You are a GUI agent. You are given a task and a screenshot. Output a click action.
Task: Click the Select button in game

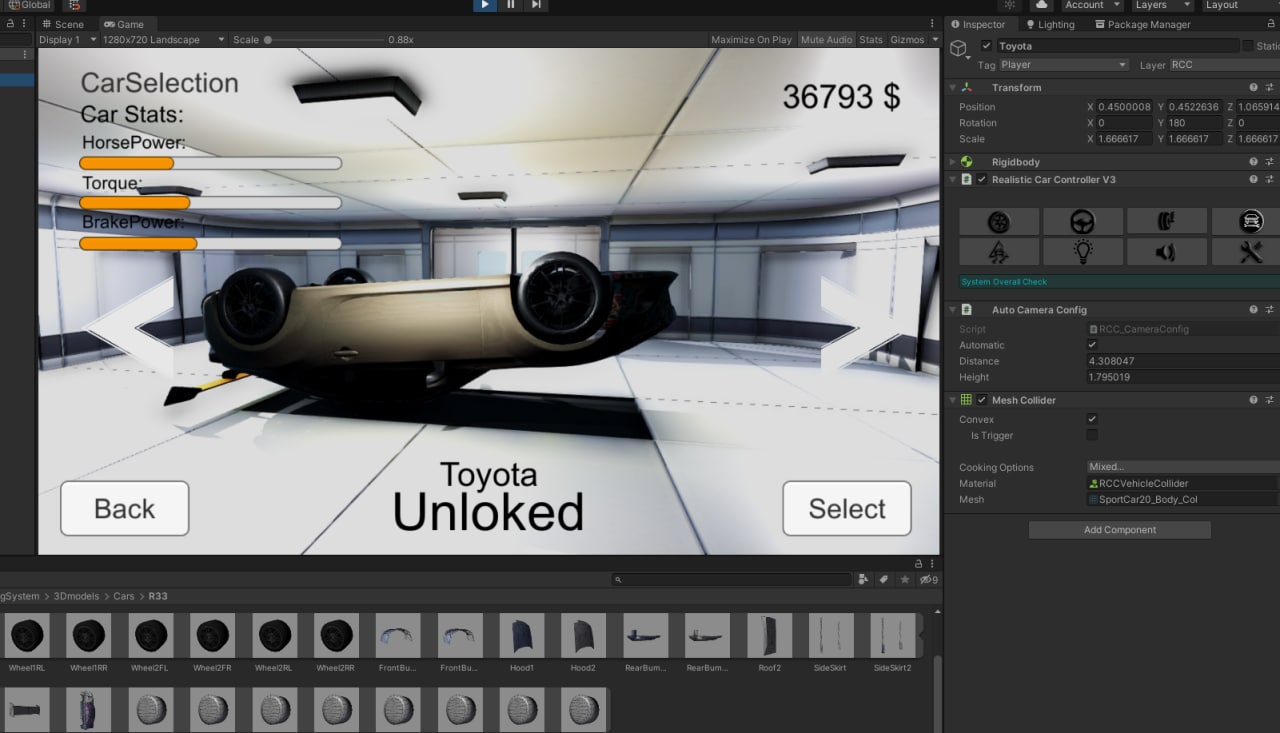(847, 509)
